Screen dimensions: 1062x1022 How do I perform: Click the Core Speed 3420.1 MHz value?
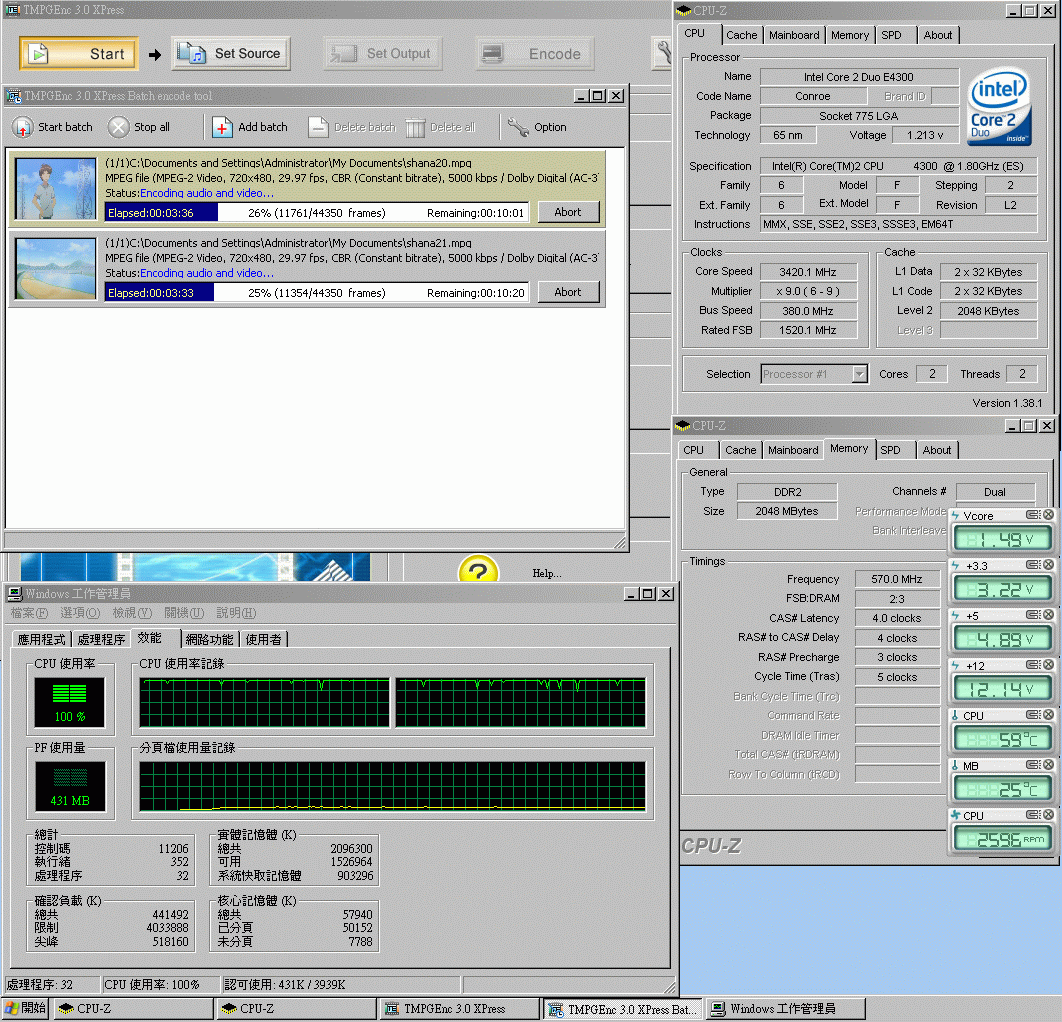pyautogui.click(x=808, y=272)
